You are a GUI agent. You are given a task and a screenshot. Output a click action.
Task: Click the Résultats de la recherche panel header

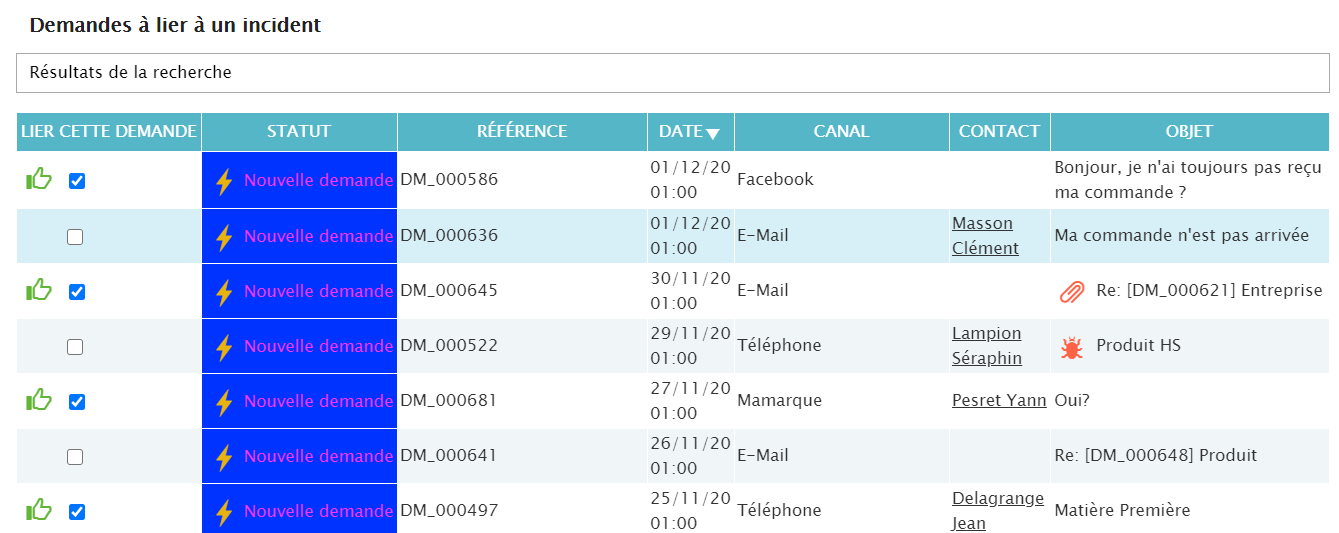672,73
